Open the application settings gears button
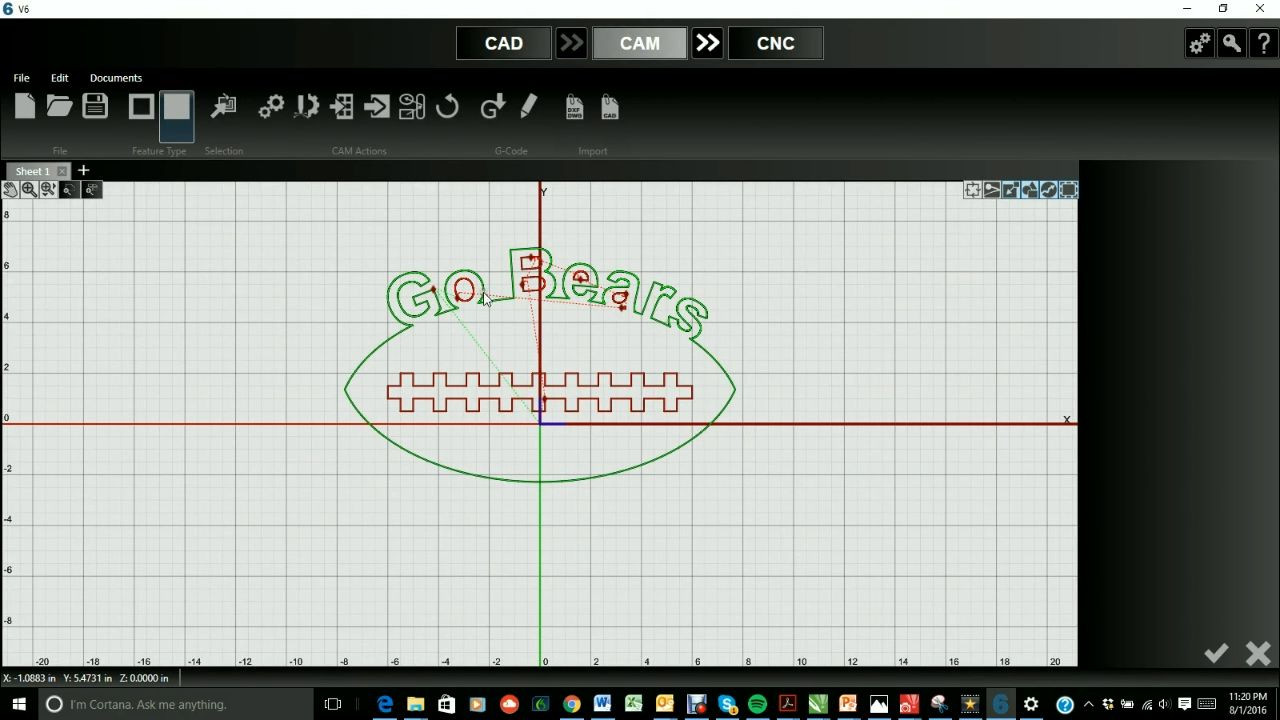The image size is (1280, 720). [1199, 43]
